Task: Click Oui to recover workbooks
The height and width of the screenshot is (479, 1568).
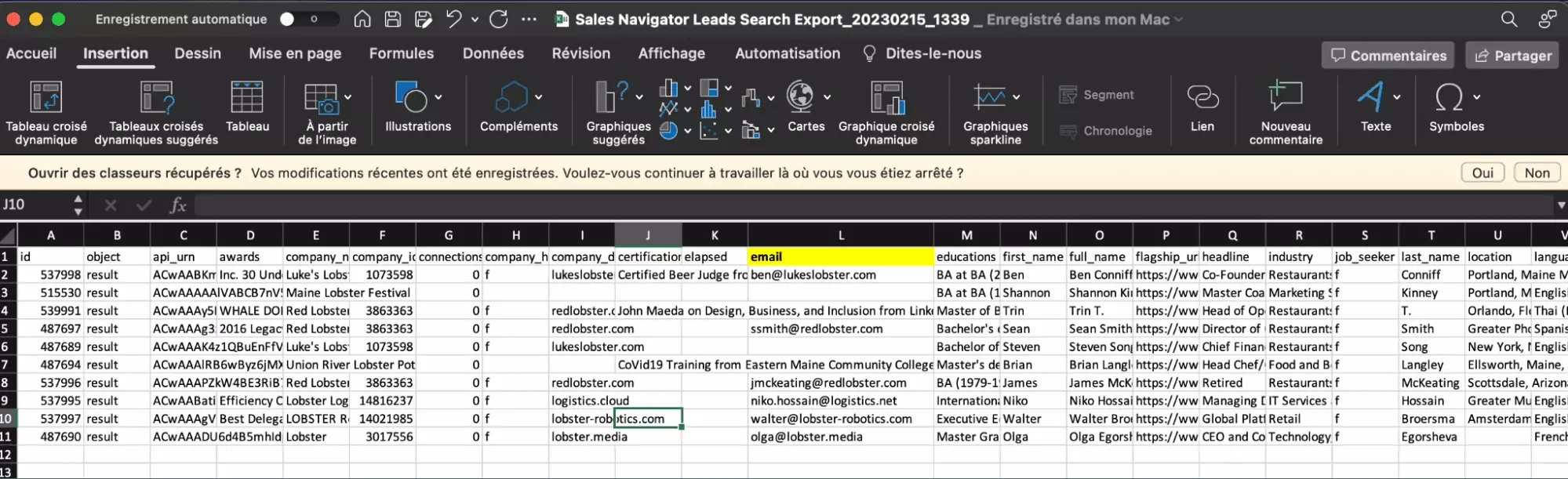Action: click(x=1482, y=173)
